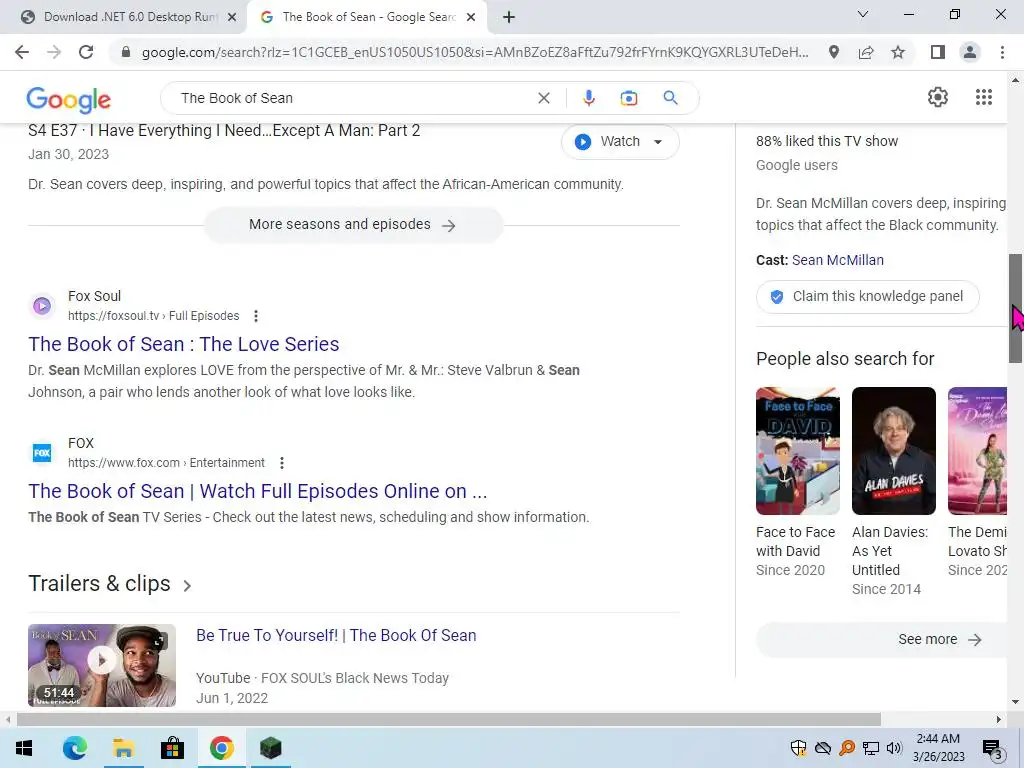Focus the Google search input field
The width and height of the screenshot is (1024, 768).
[353, 98]
